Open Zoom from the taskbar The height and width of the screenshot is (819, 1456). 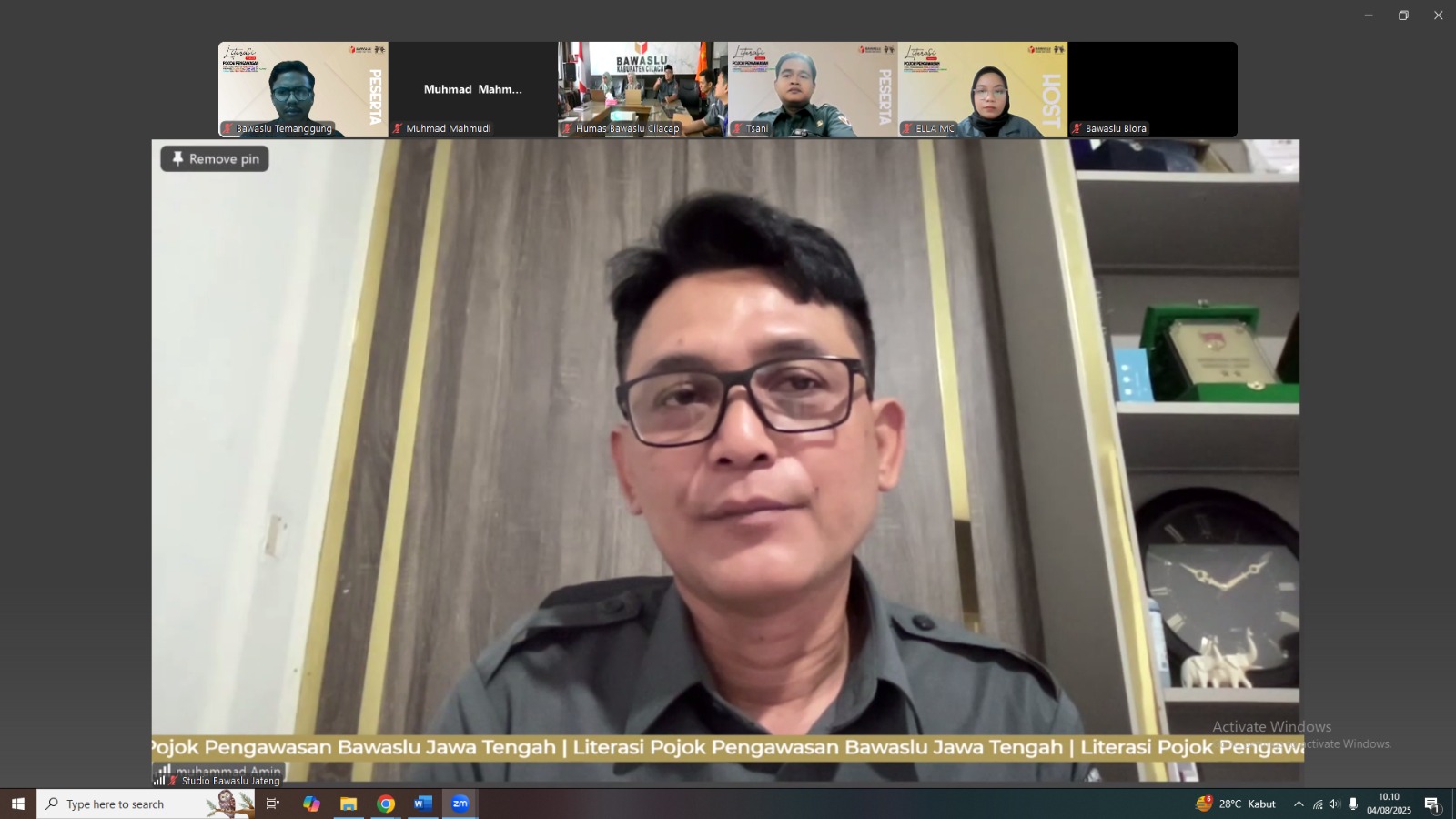click(460, 804)
